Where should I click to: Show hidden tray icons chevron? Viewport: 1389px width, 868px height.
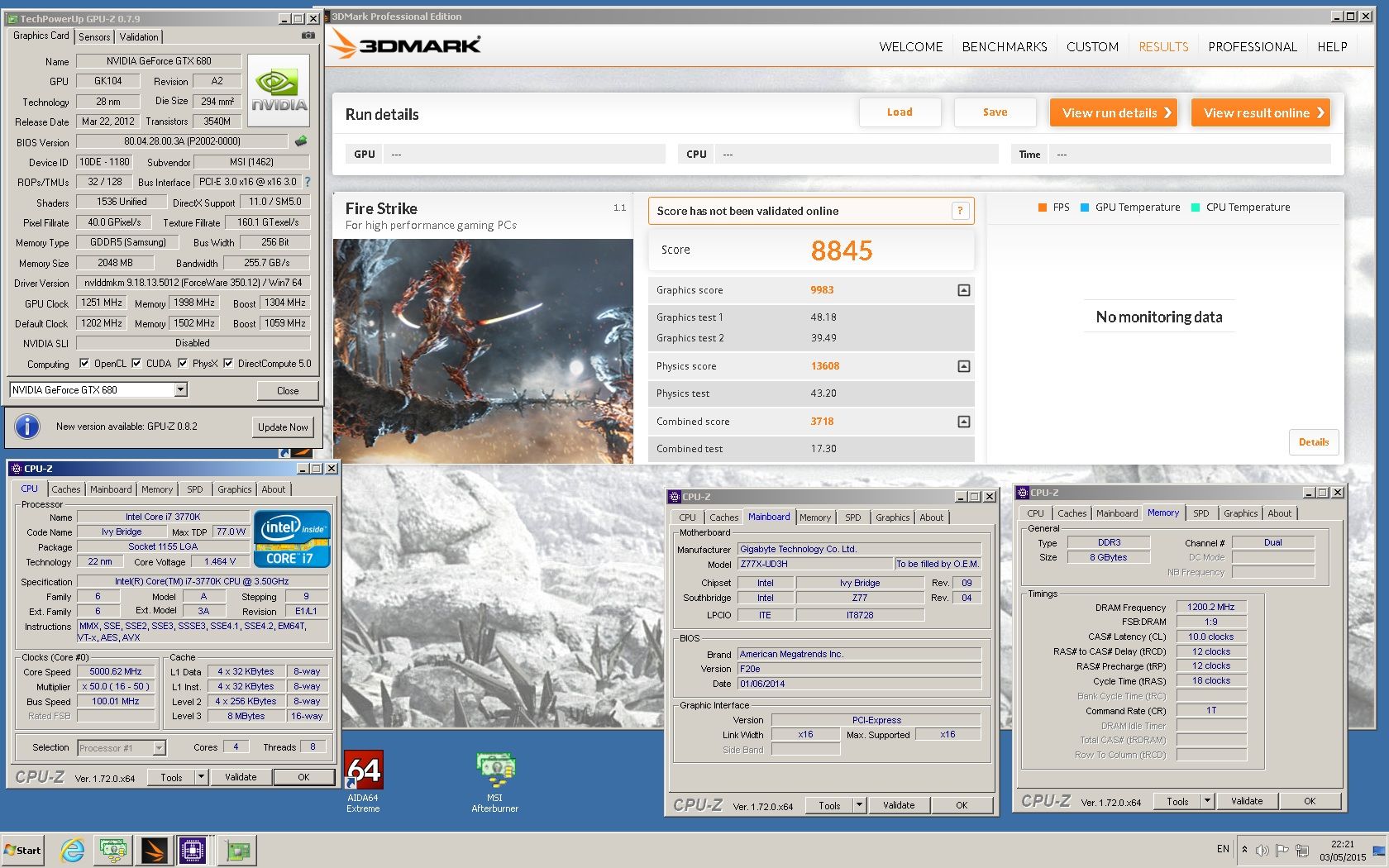point(1244,850)
